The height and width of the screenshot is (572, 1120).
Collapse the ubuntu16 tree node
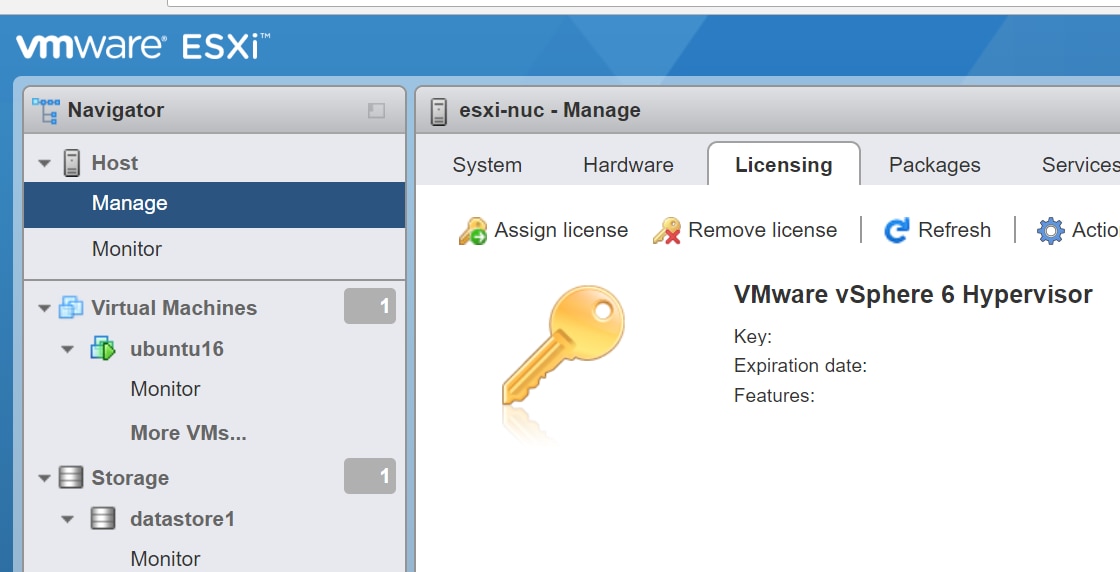tap(68, 350)
